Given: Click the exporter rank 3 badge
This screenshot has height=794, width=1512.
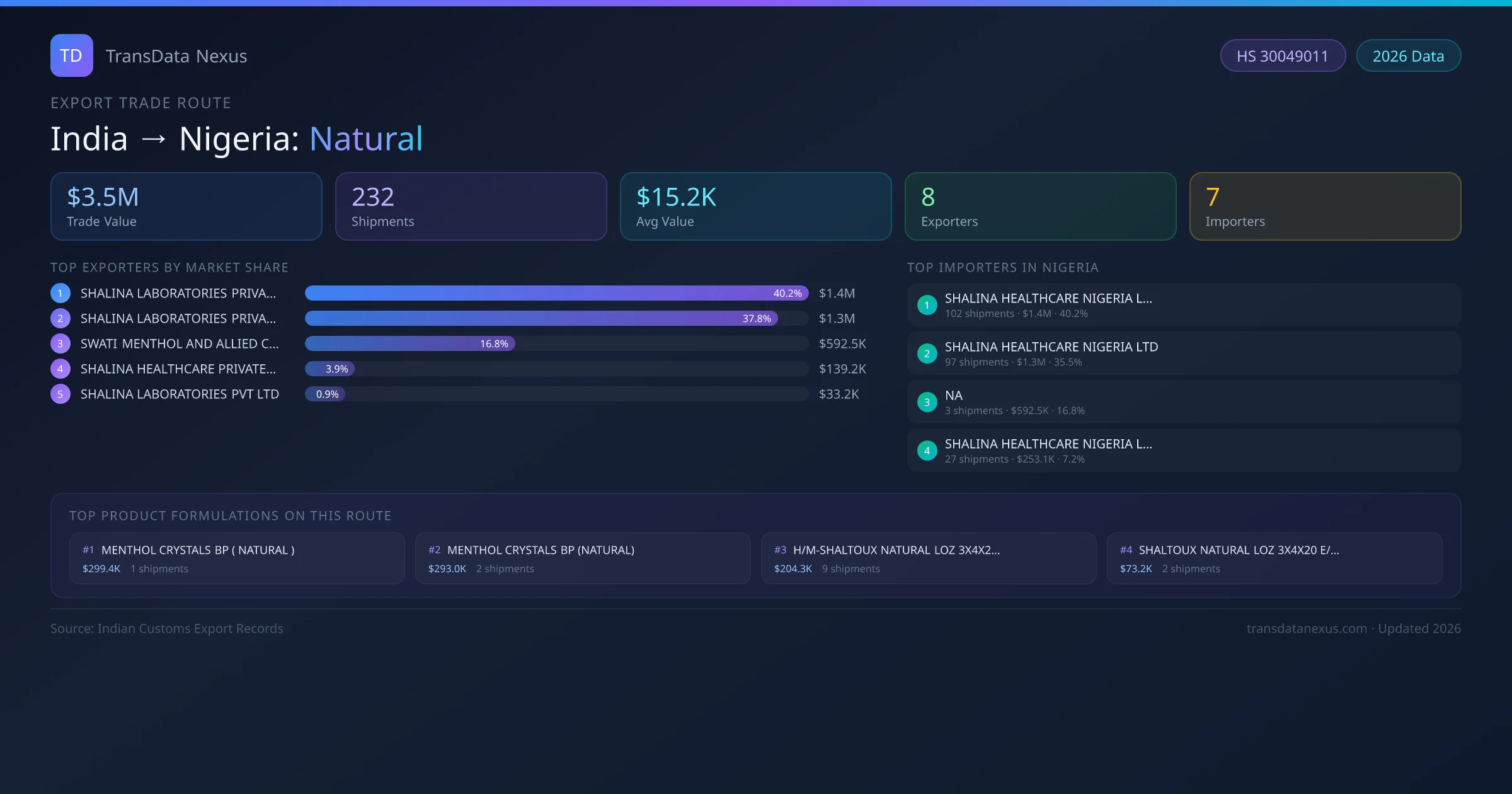Looking at the screenshot, I should point(60,343).
